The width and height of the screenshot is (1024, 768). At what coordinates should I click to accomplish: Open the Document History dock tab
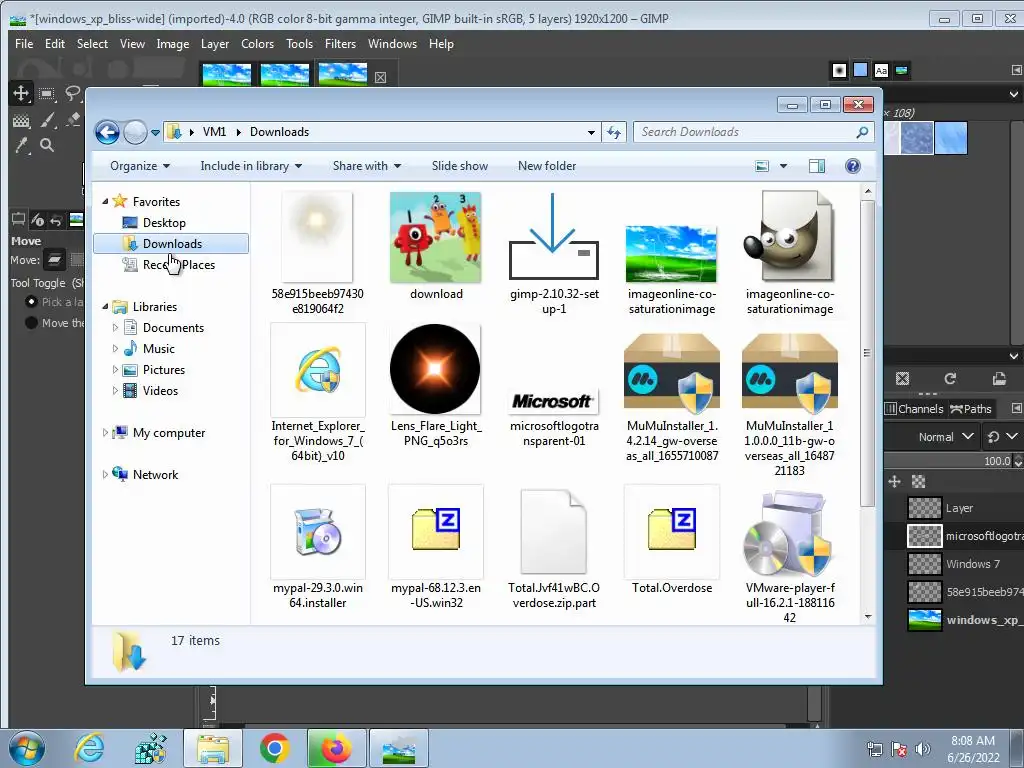(x=902, y=70)
